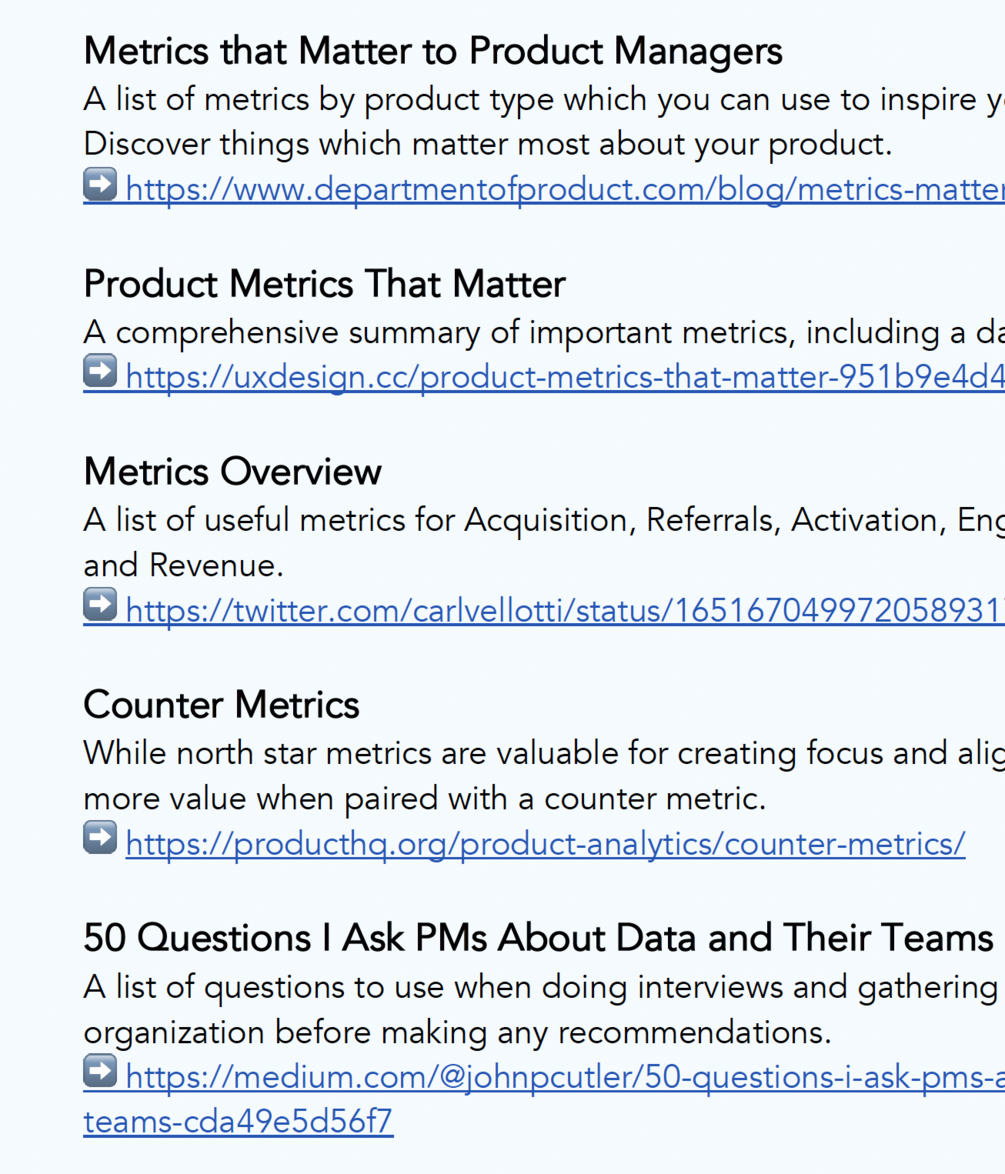Image resolution: width=1005 pixels, height=1174 pixels.
Task: Click the "Product Metrics That Matter" heading
Action: pos(324,285)
